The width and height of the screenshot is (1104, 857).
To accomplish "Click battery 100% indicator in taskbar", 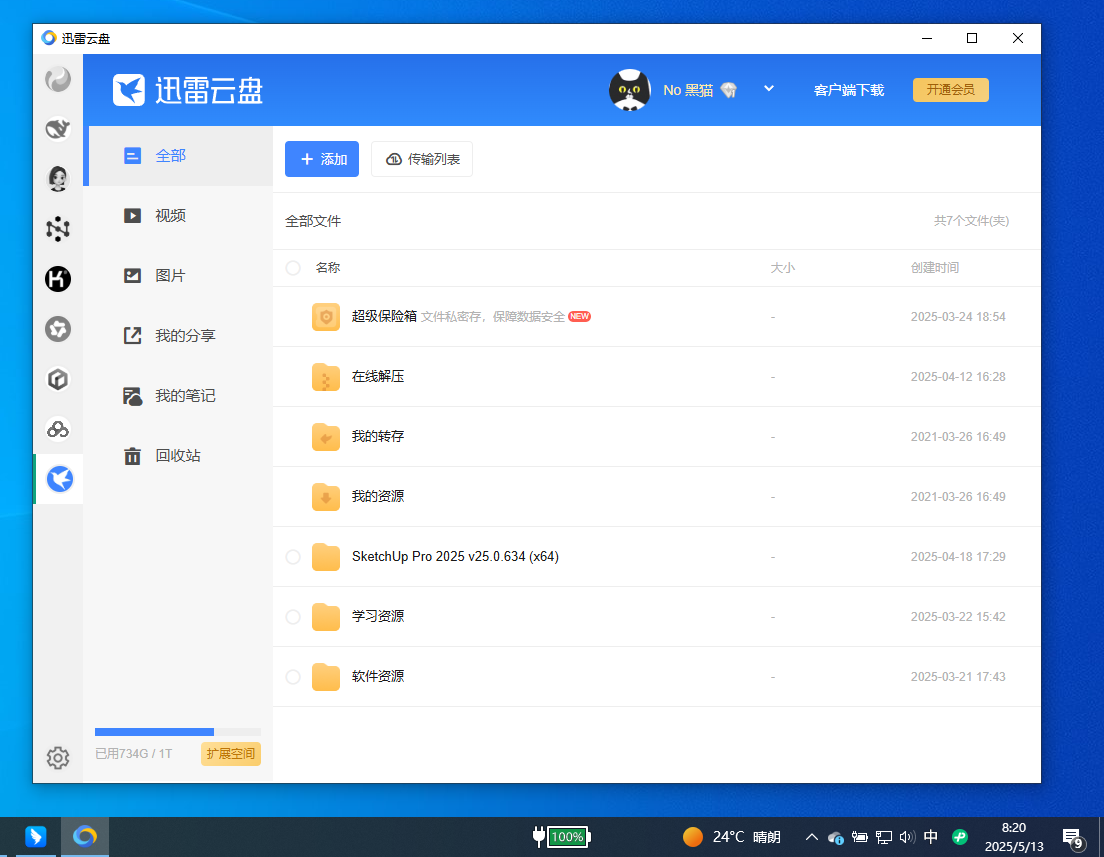I will coord(562,837).
